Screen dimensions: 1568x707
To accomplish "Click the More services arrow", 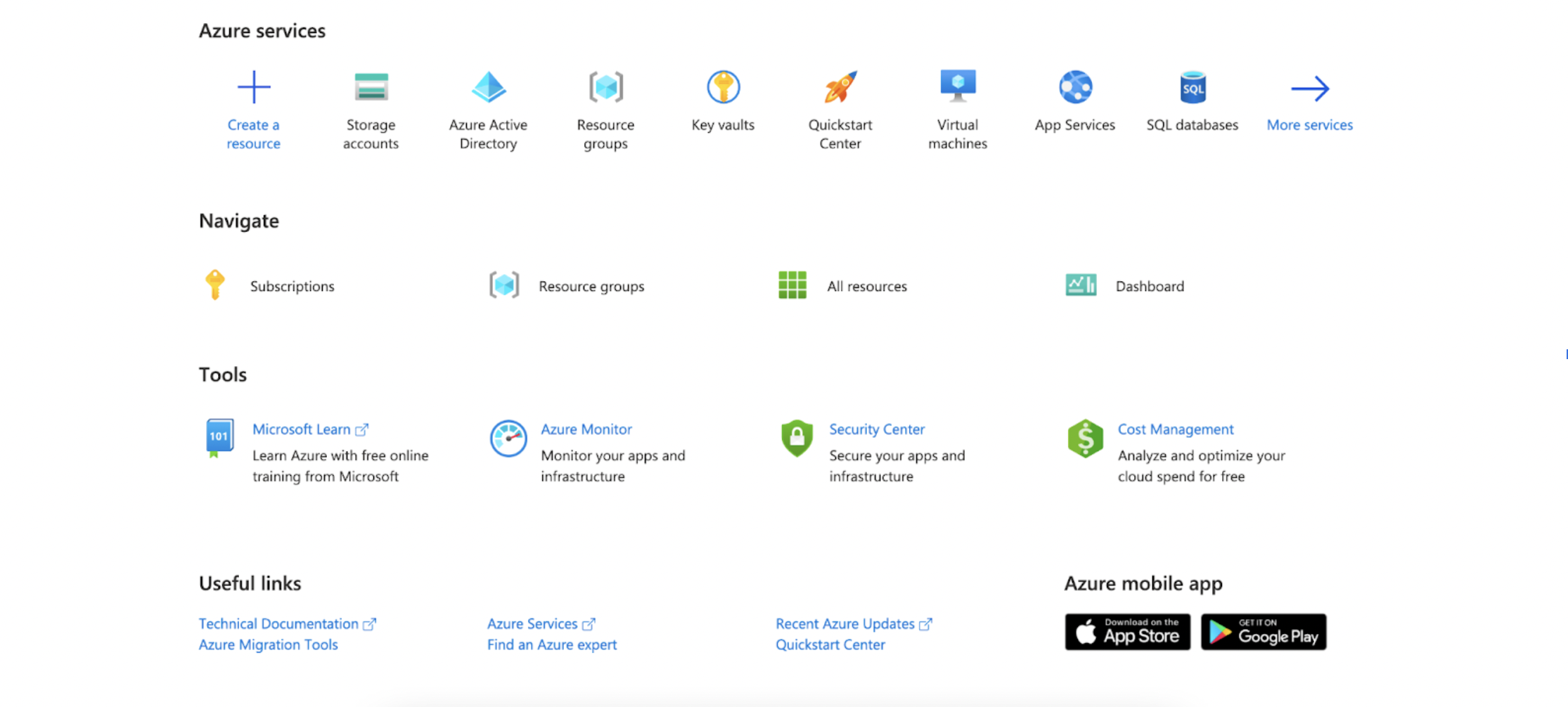I will point(1310,89).
